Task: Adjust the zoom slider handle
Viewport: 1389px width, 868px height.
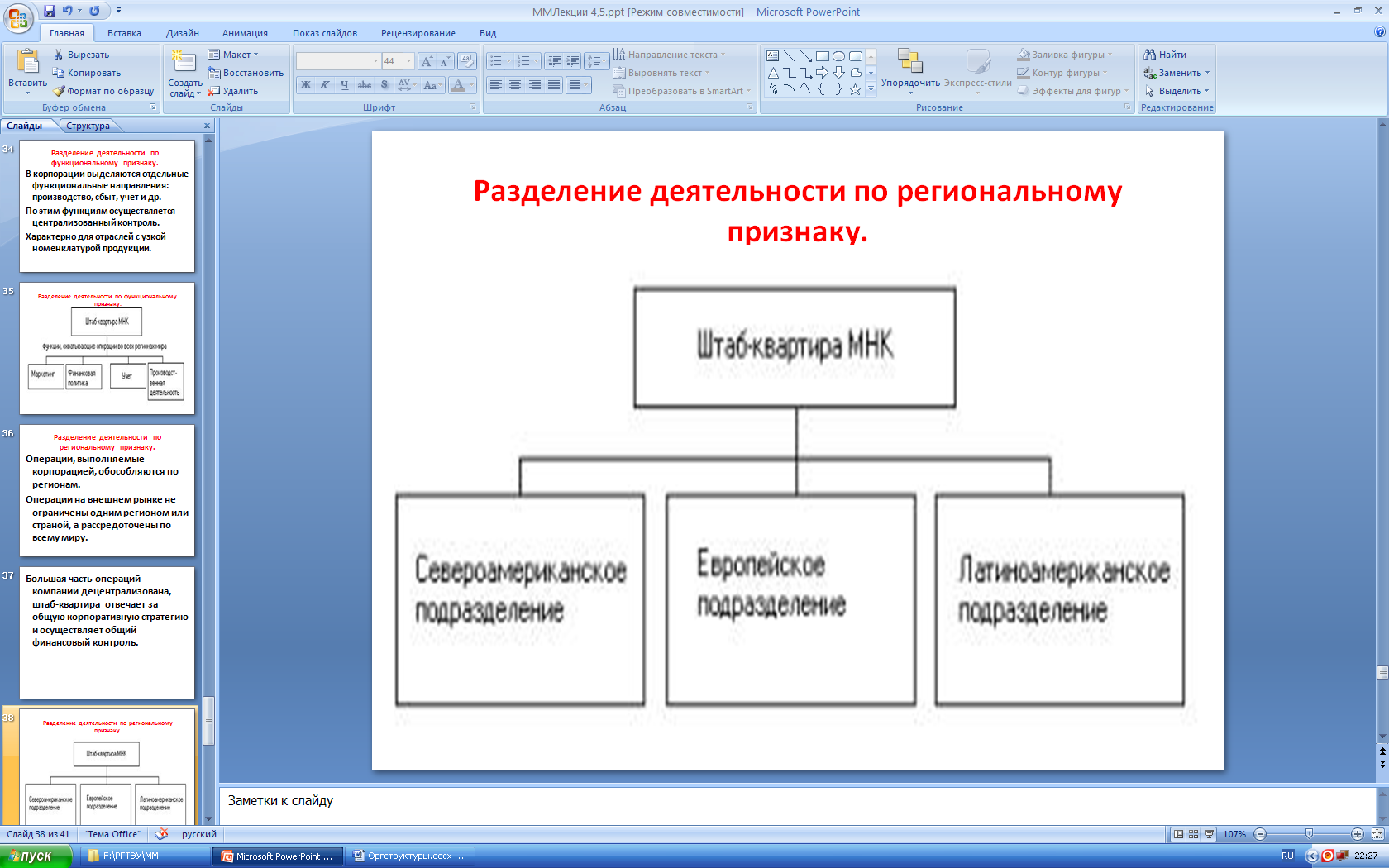Action: click(x=1309, y=834)
